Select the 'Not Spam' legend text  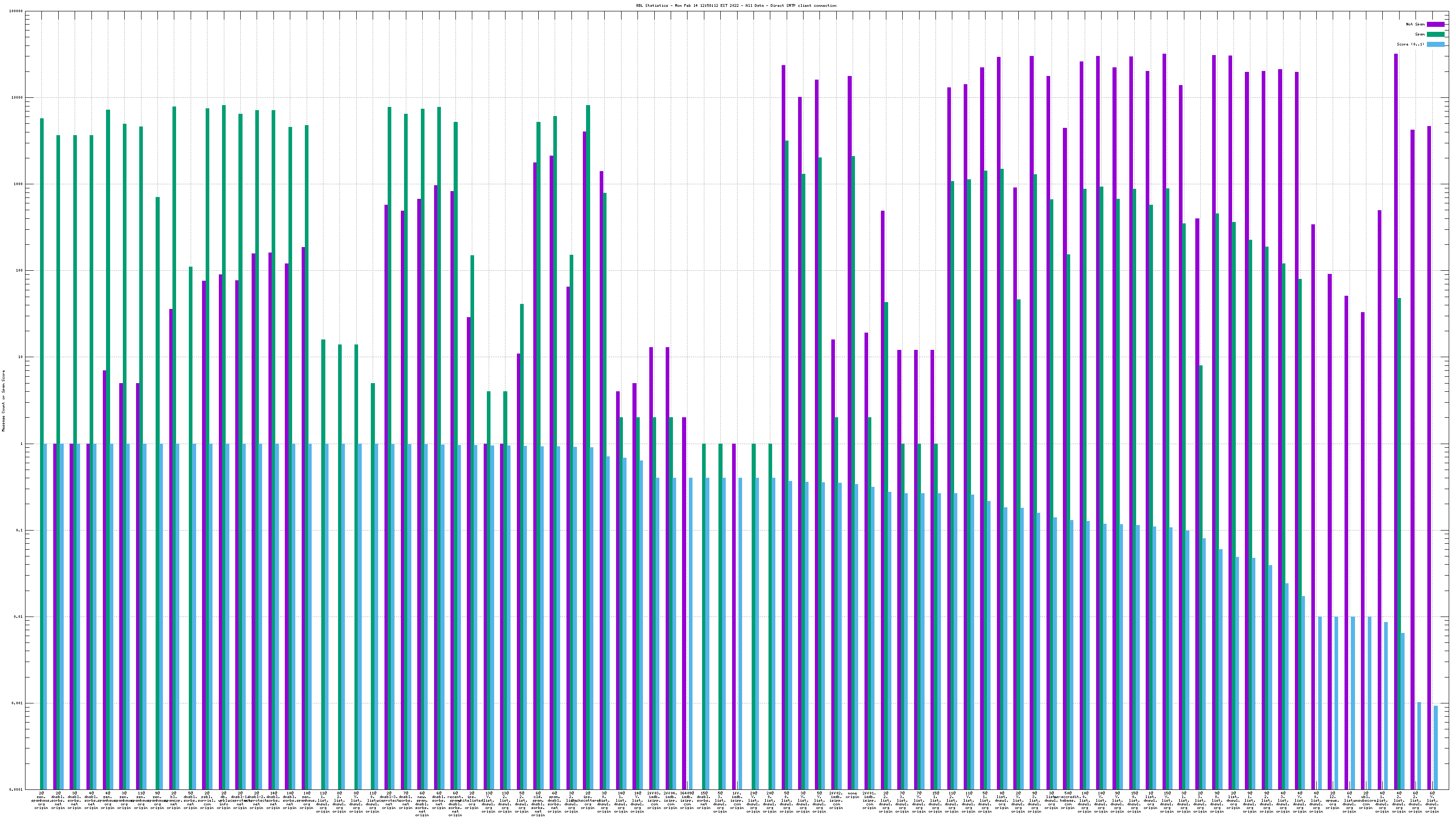(1416, 24)
